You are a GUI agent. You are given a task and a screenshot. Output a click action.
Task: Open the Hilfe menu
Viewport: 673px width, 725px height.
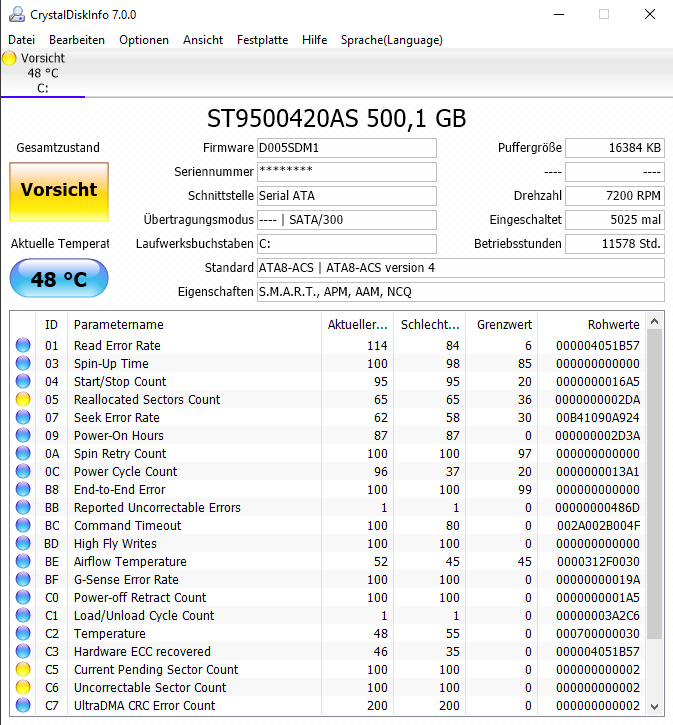coord(314,40)
